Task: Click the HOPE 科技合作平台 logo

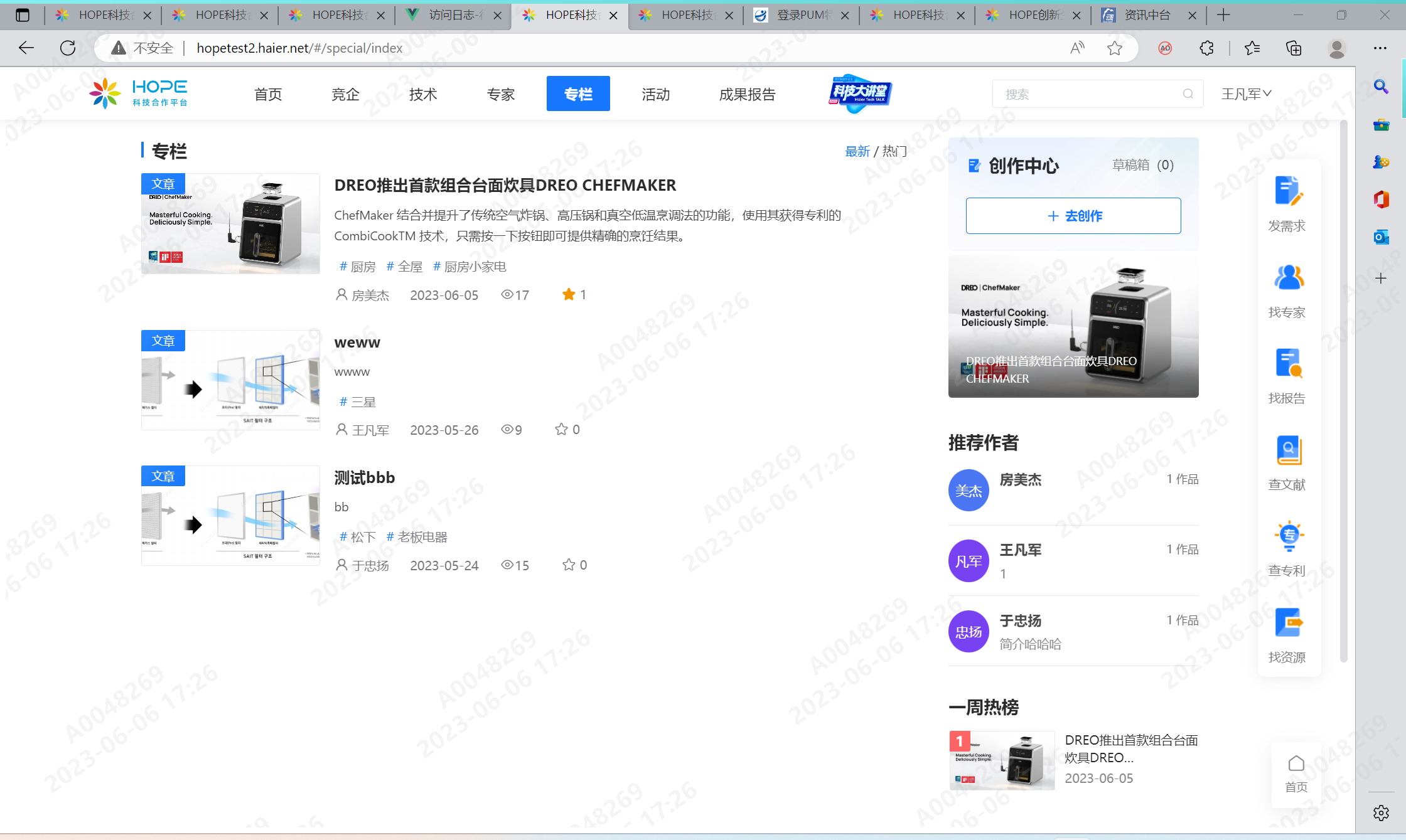Action: point(139,93)
